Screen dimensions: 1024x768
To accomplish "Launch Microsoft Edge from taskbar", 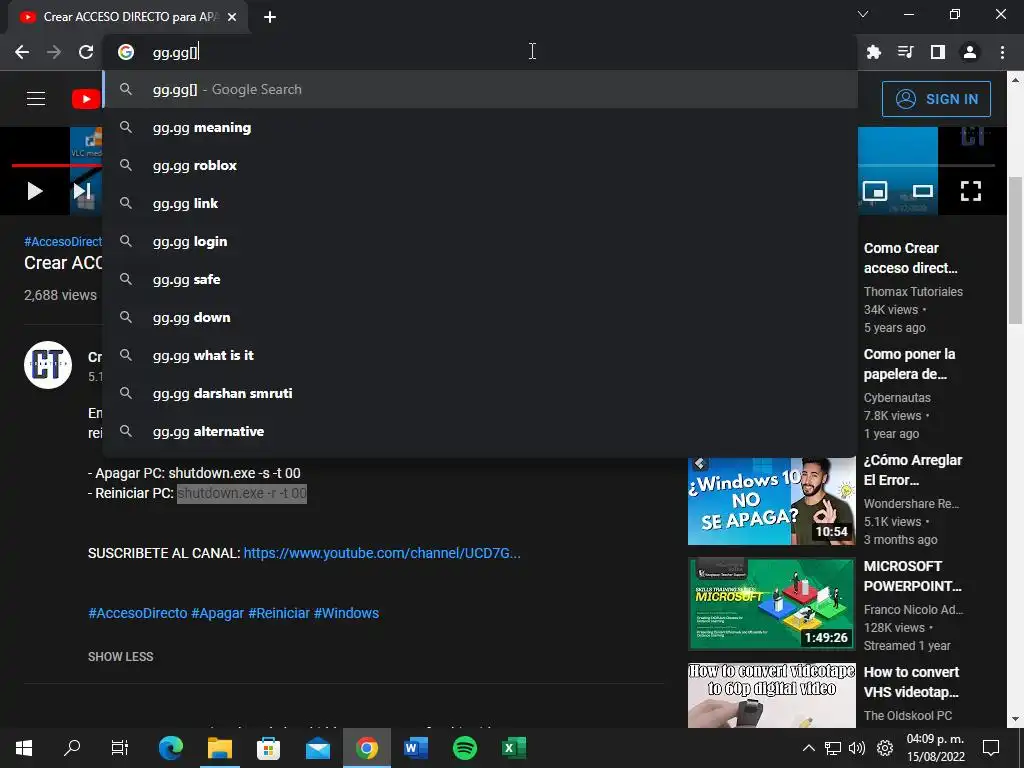I will (x=170, y=748).
